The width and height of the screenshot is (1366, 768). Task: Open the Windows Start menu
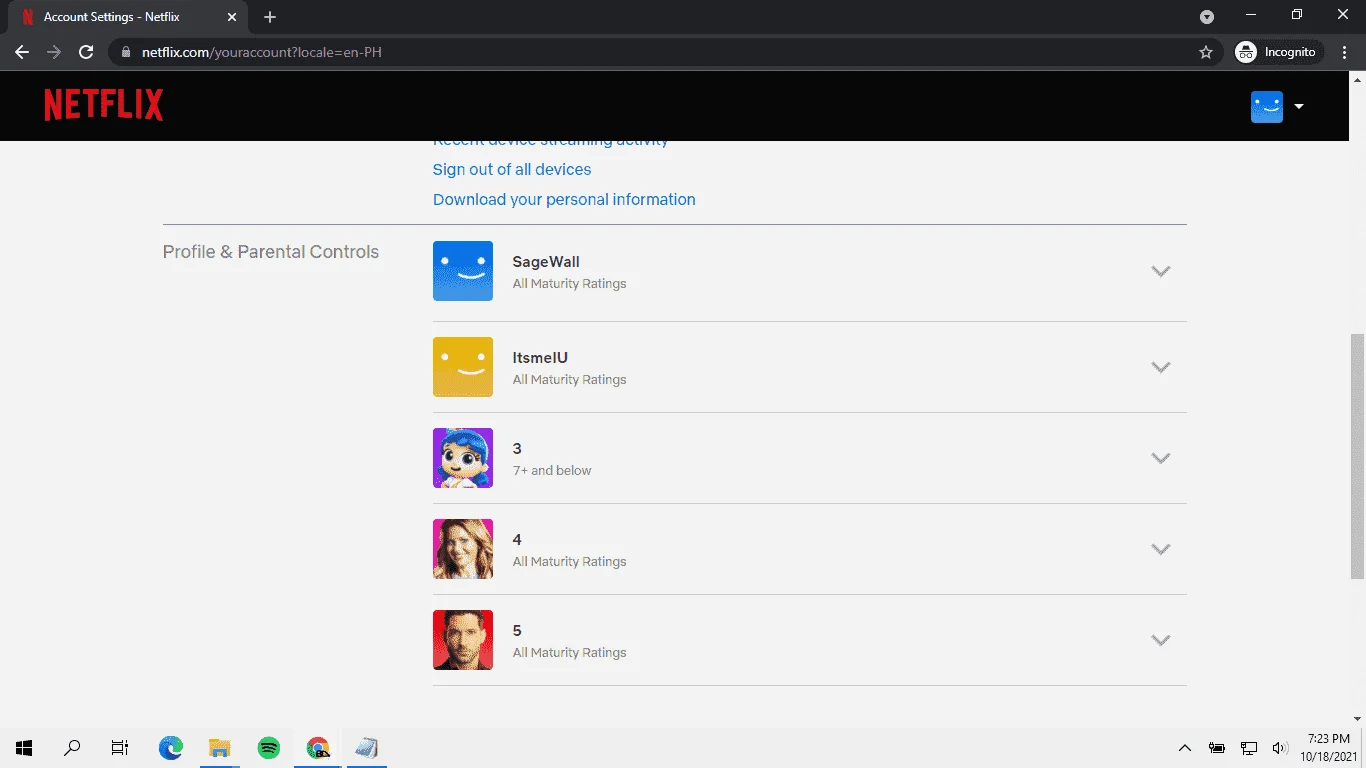[x=24, y=747]
